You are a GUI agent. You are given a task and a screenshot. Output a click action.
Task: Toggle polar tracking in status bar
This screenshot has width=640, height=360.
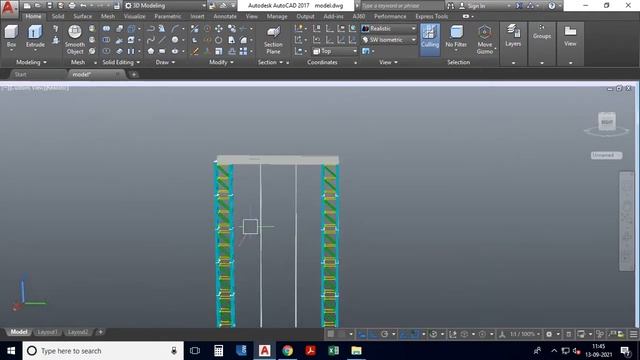pos(384,334)
